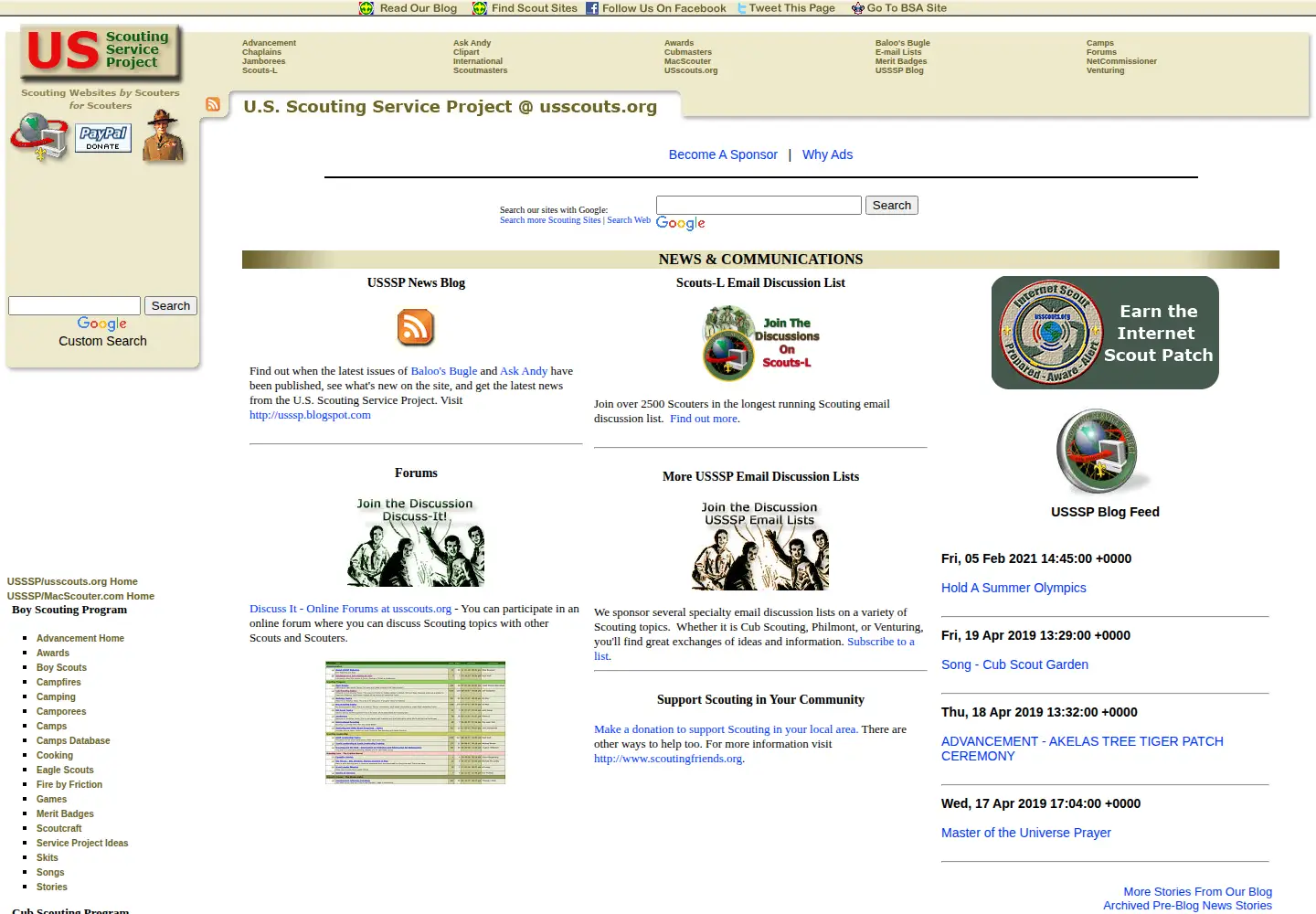Viewport: 1316px width, 914px height.
Task: Click the Baden-Powell scouter portrait icon
Action: coord(164,136)
